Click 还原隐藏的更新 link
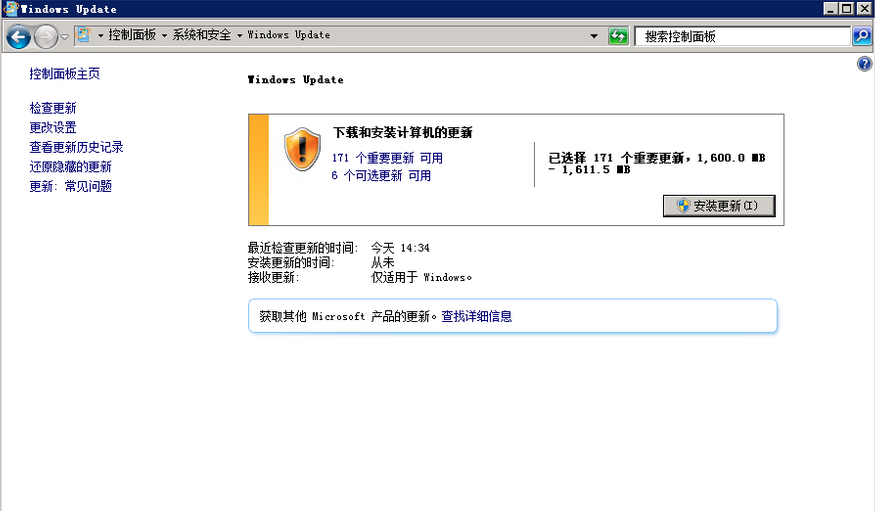This screenshot has width=875, height=511. (x=70, y=167)
